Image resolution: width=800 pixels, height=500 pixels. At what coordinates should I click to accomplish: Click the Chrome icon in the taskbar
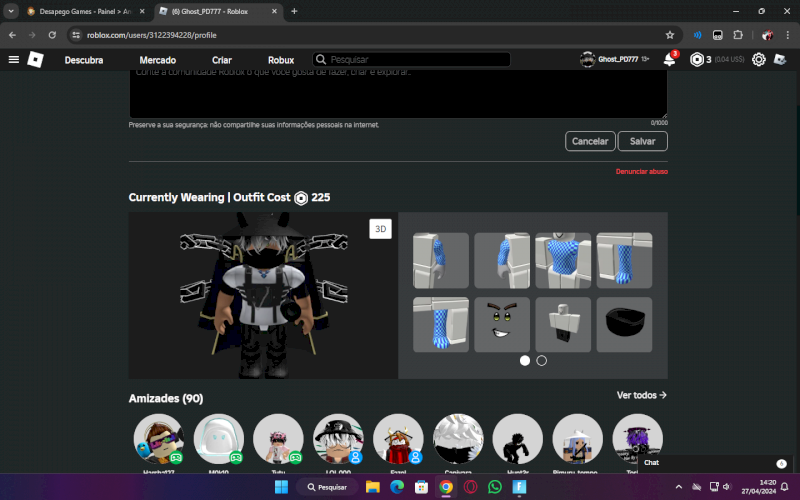pos(446,487)
